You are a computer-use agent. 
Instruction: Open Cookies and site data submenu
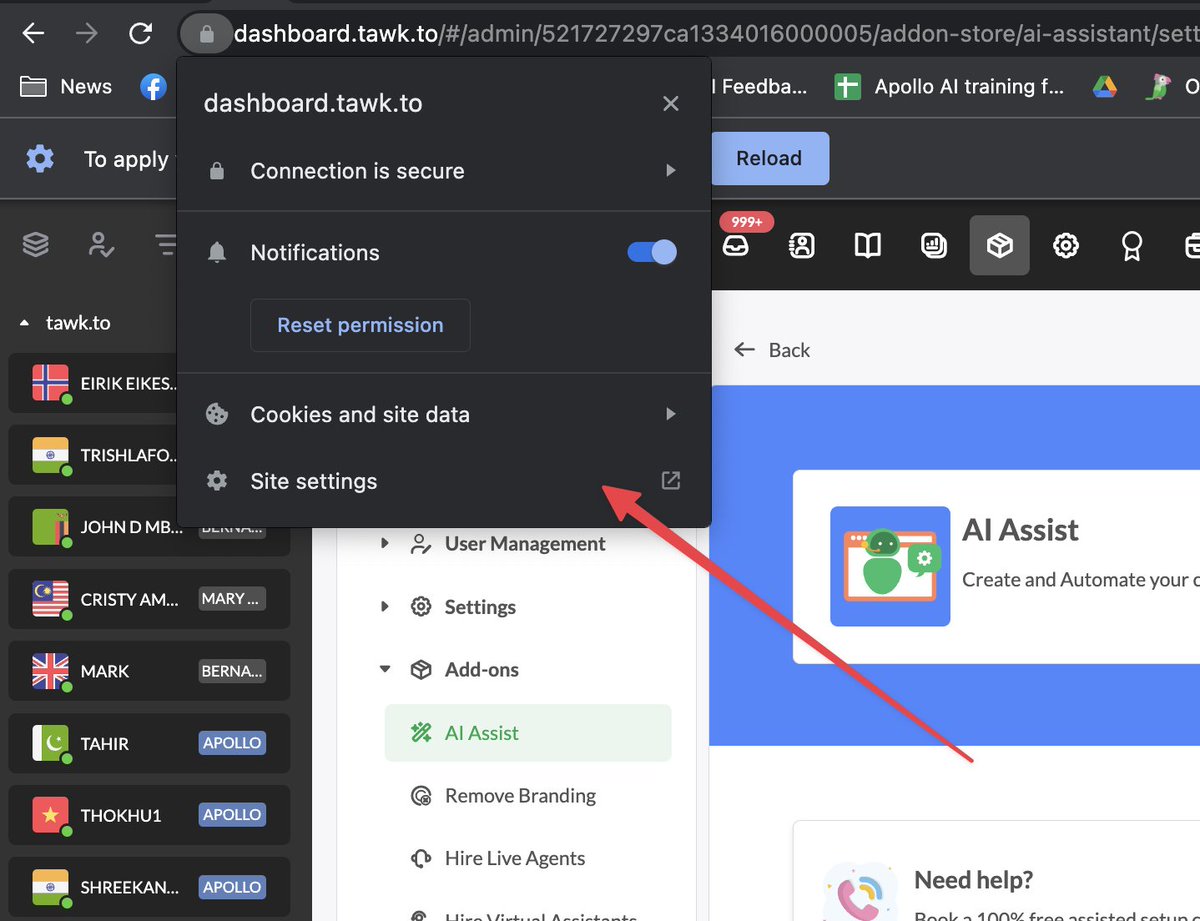point(444,414)
